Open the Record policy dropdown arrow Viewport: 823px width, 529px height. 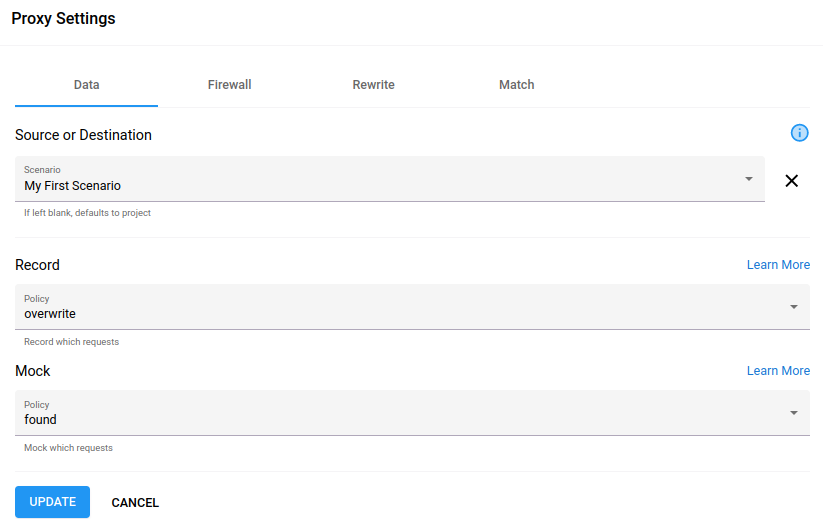[x=793, y=307]
